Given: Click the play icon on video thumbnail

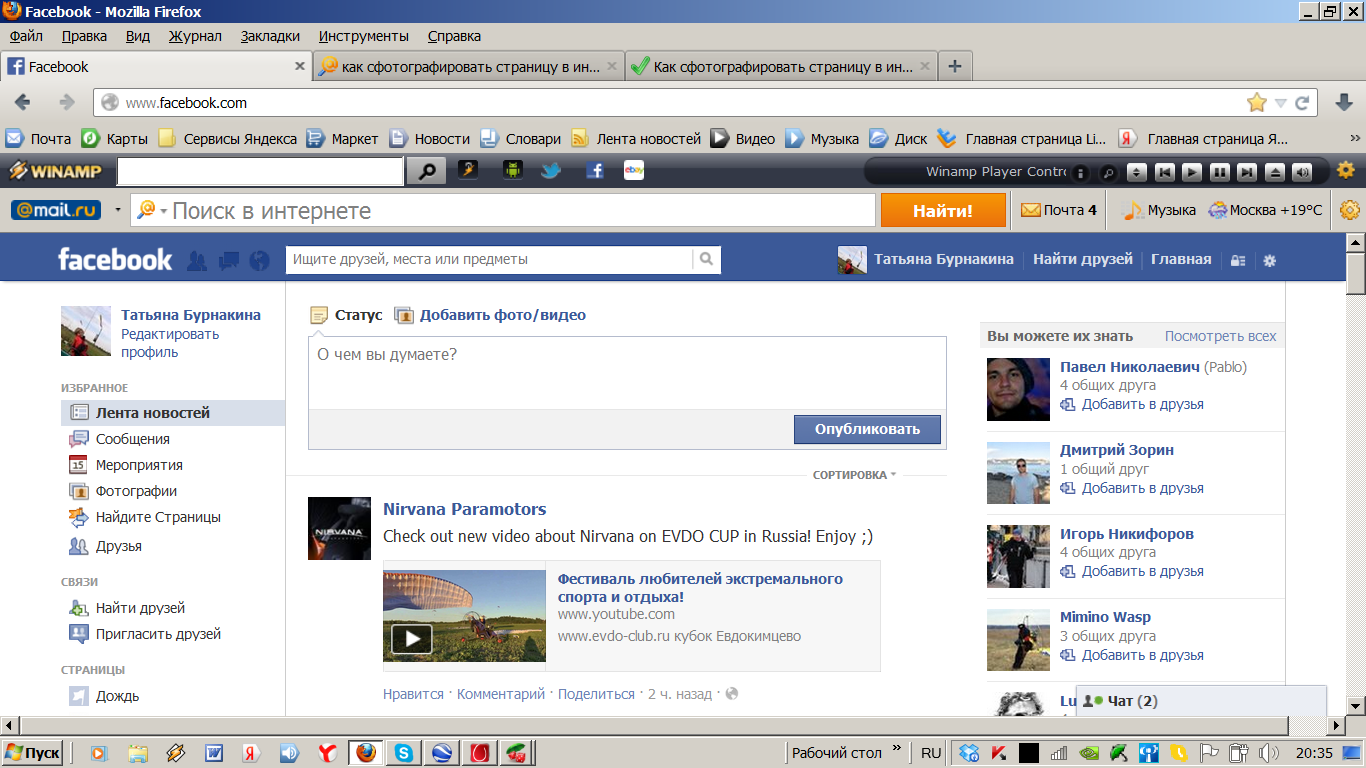Looking at the screenshot, I should coord(411,638).
